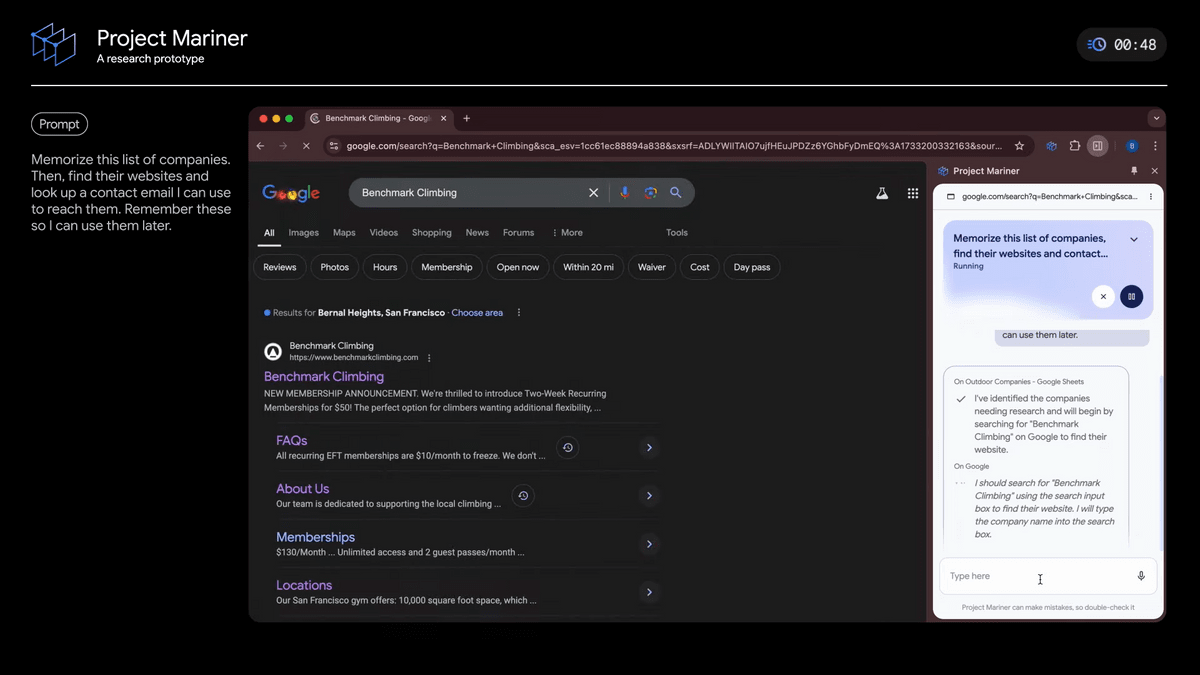Open the three-dot menu beside the Mariner URL
This screenshot has width=1200, height=675.
pyautogui.click(x=1150, y=196)
